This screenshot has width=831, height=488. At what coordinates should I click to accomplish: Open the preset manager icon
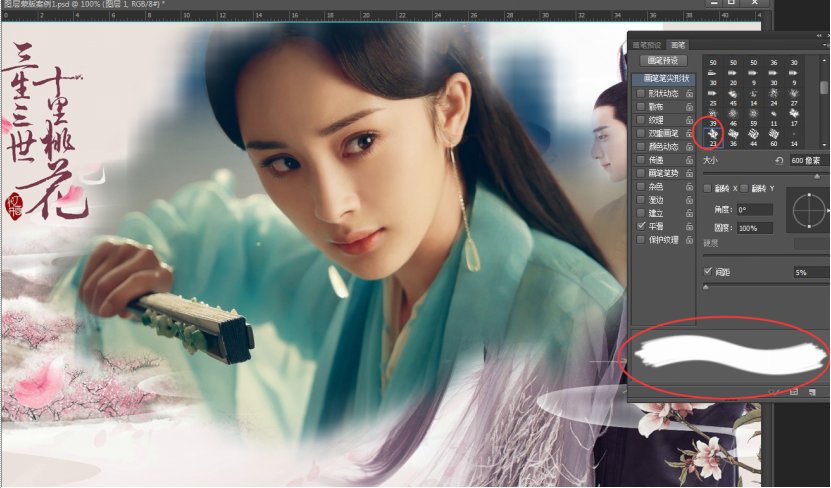pyautogui.click(x=794, y=392)
